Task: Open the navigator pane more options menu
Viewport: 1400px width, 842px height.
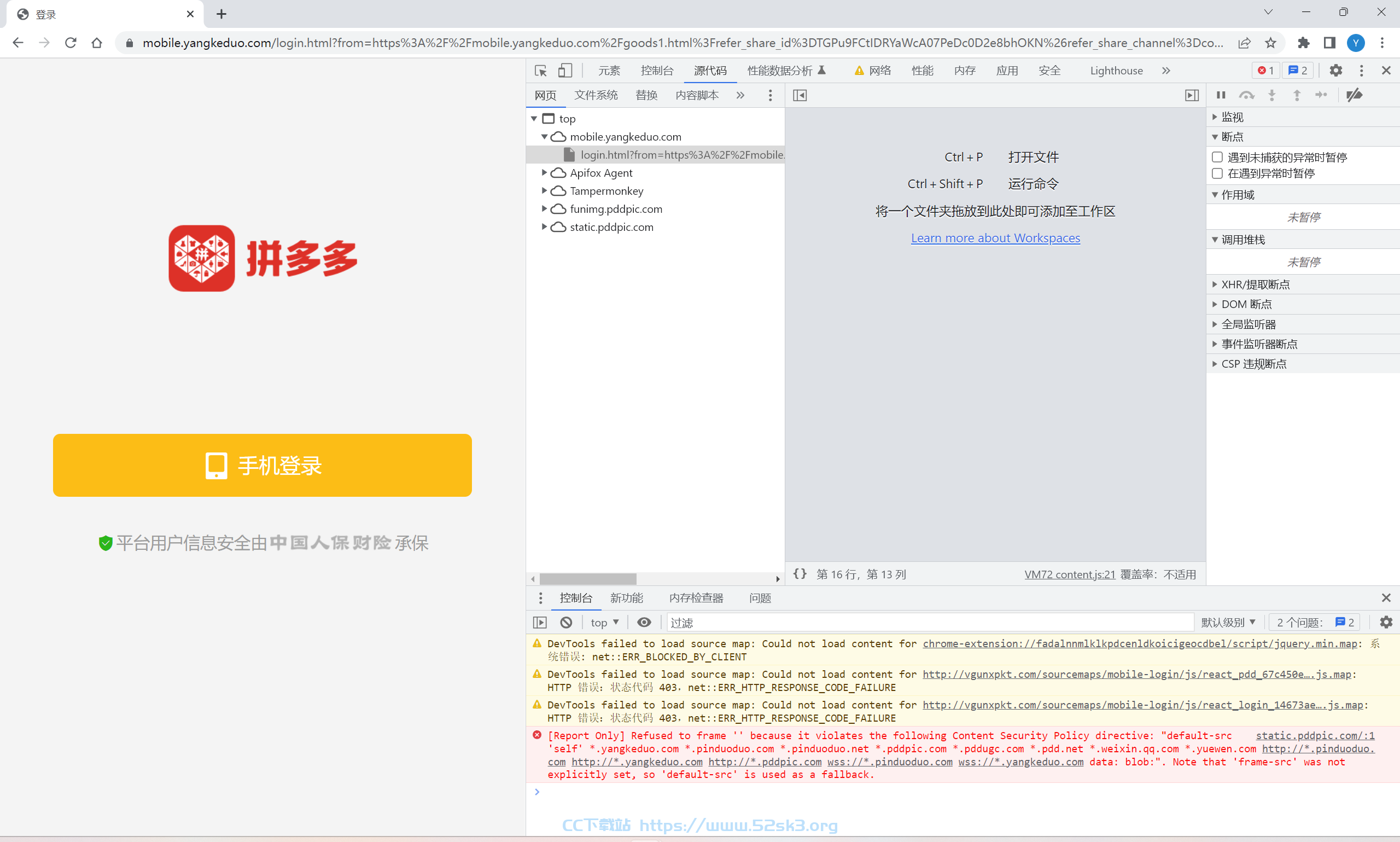Action: (770, 95)
